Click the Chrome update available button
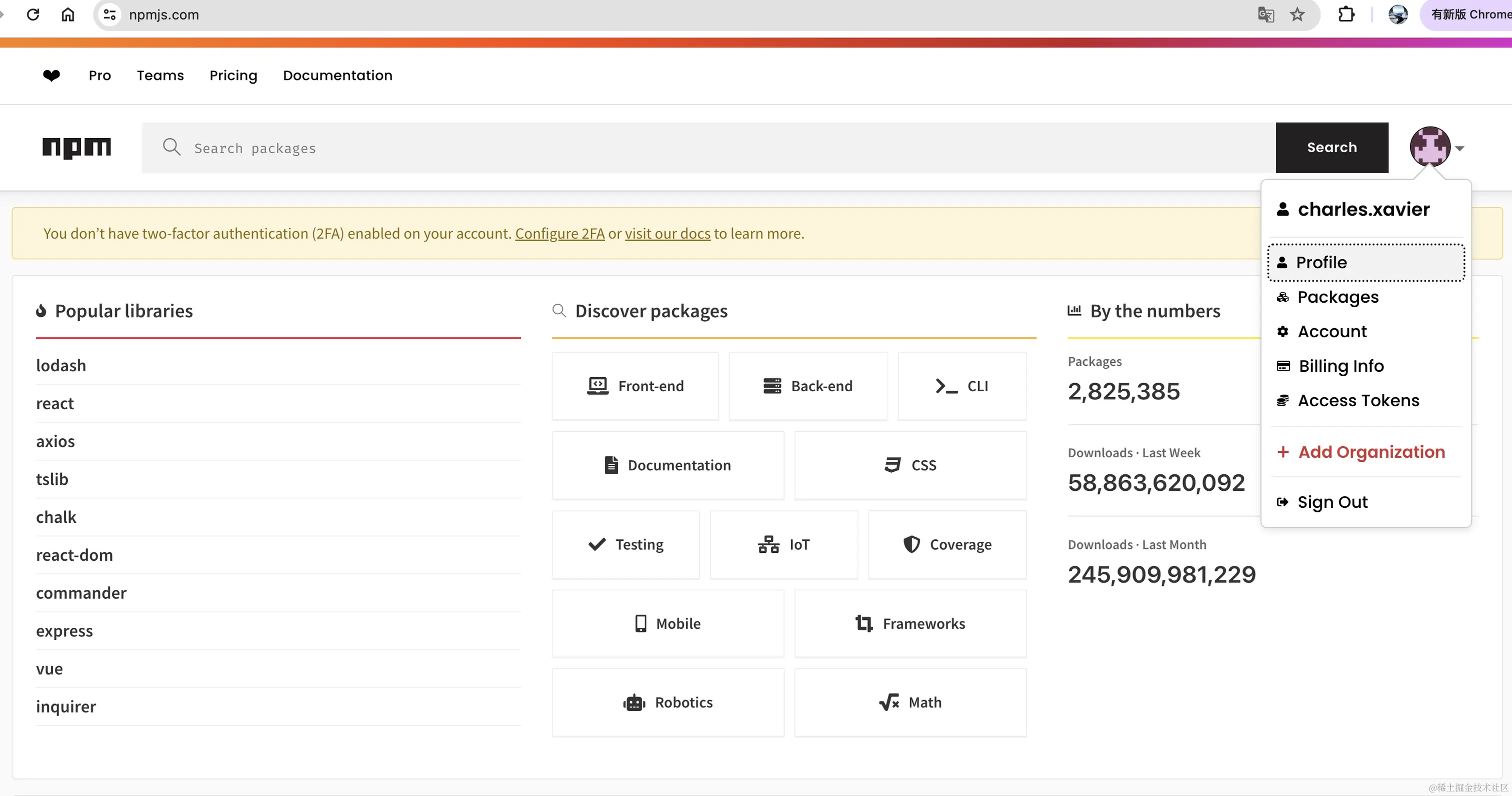The image size is (1512, 796). click(1467, 14)
